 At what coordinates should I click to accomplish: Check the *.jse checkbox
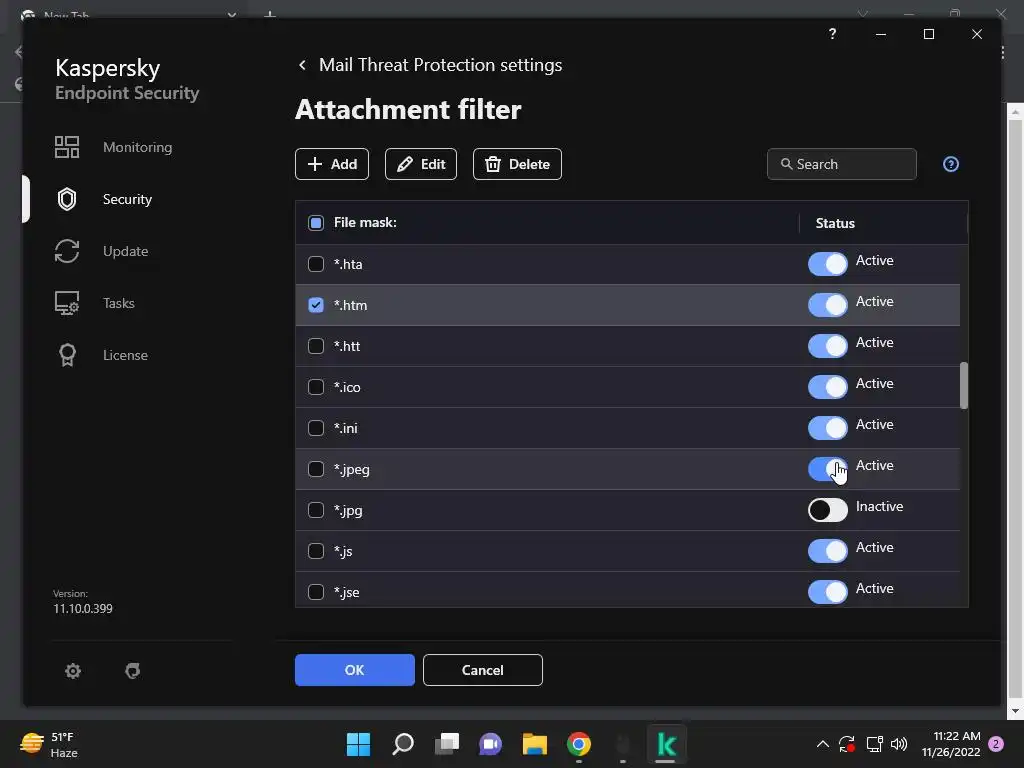pos(316,592)
